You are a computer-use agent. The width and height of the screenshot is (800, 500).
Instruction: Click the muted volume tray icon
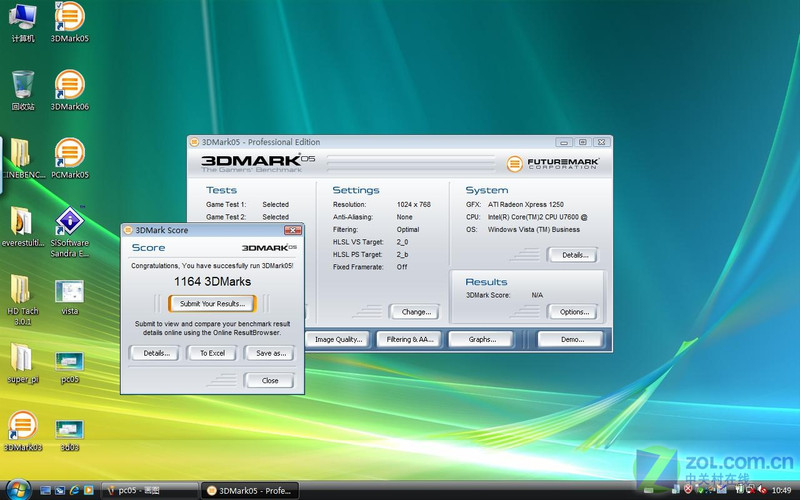(x=762, y=490)
